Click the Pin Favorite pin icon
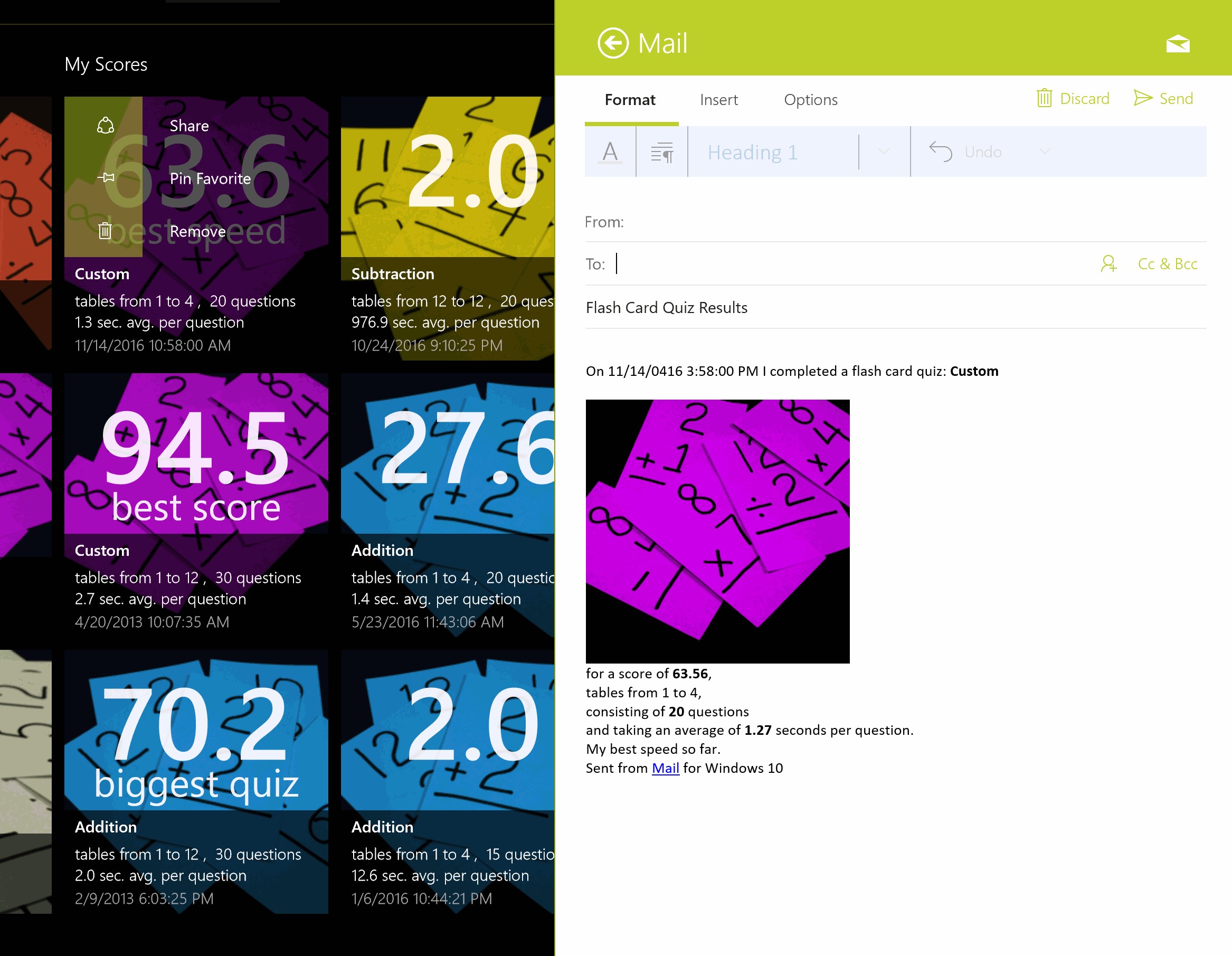Image resolution: width=1232 pixels, height=956 pixels. 106,178
